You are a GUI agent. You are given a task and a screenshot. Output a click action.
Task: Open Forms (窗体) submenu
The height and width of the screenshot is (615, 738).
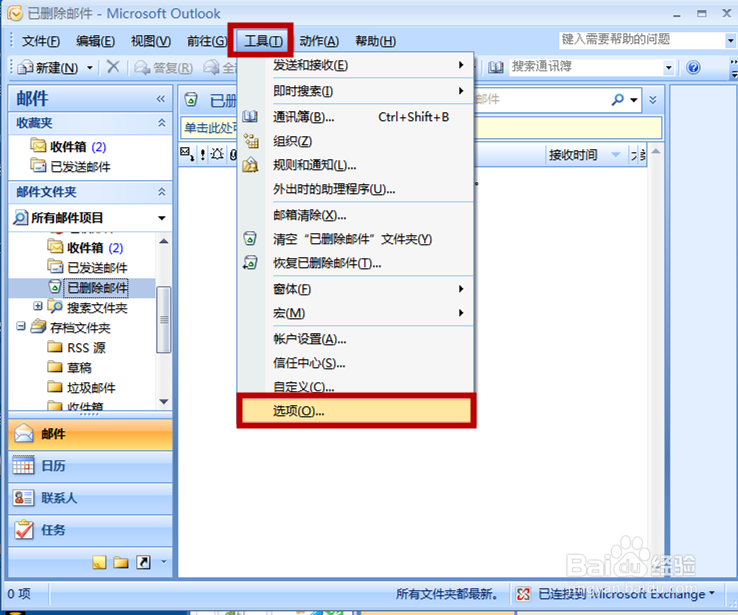coord(356,289)
